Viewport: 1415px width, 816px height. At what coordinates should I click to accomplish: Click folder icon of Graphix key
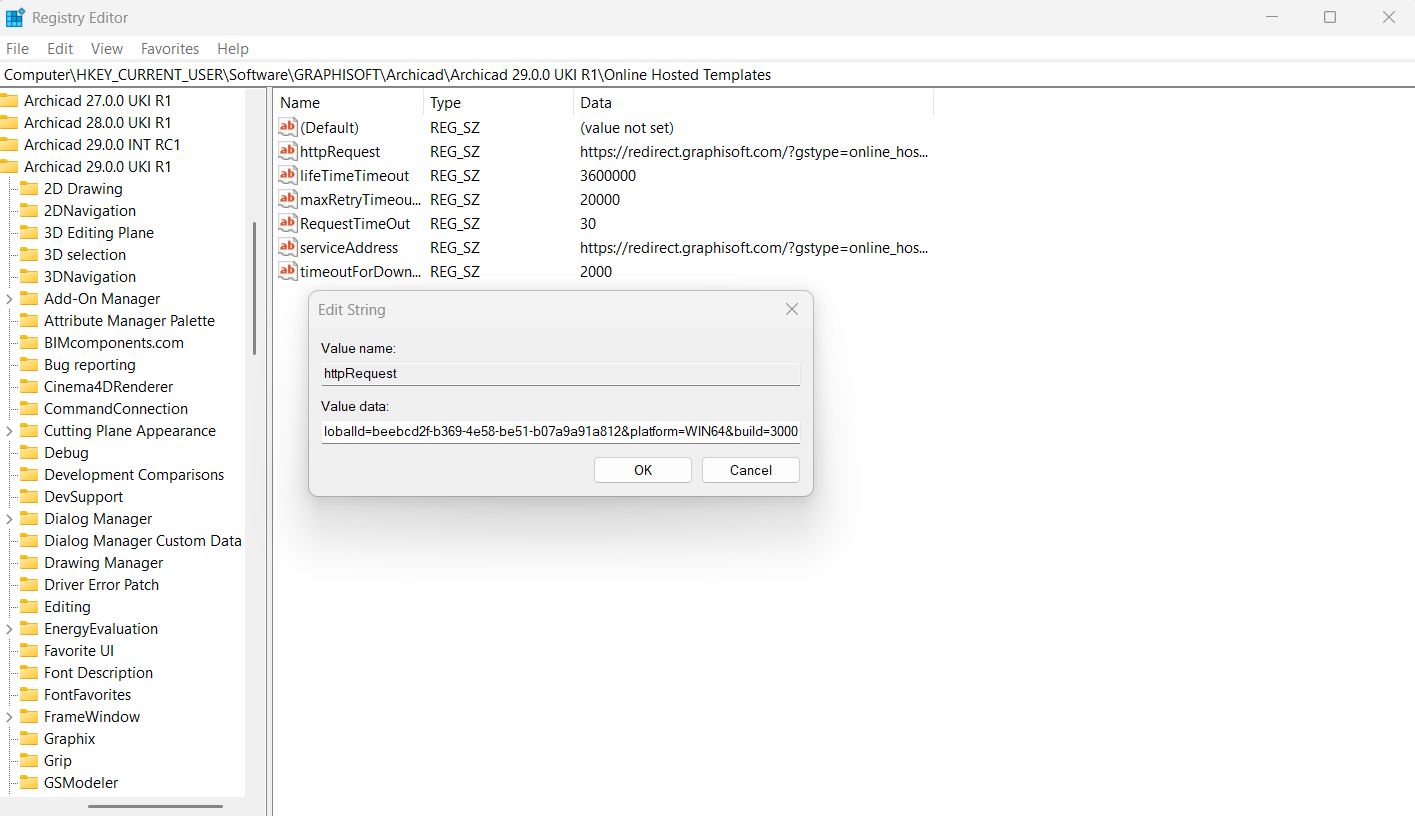point(29,738)
